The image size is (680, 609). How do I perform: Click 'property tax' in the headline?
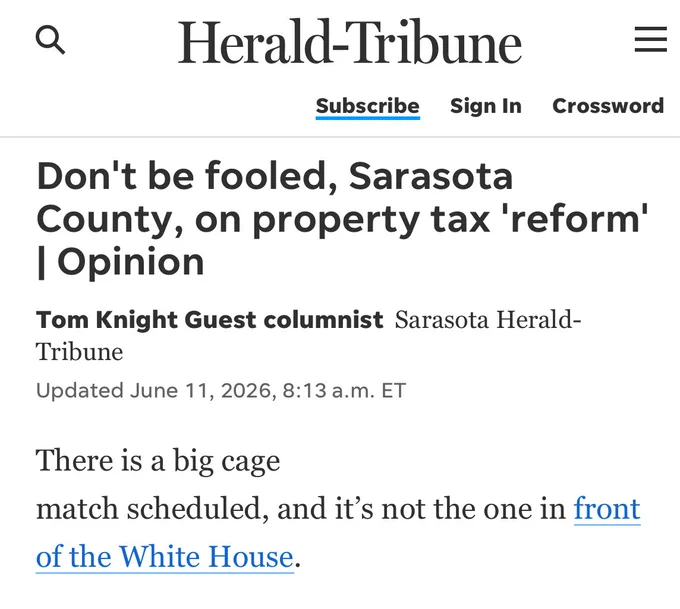[x=371, y=220]
